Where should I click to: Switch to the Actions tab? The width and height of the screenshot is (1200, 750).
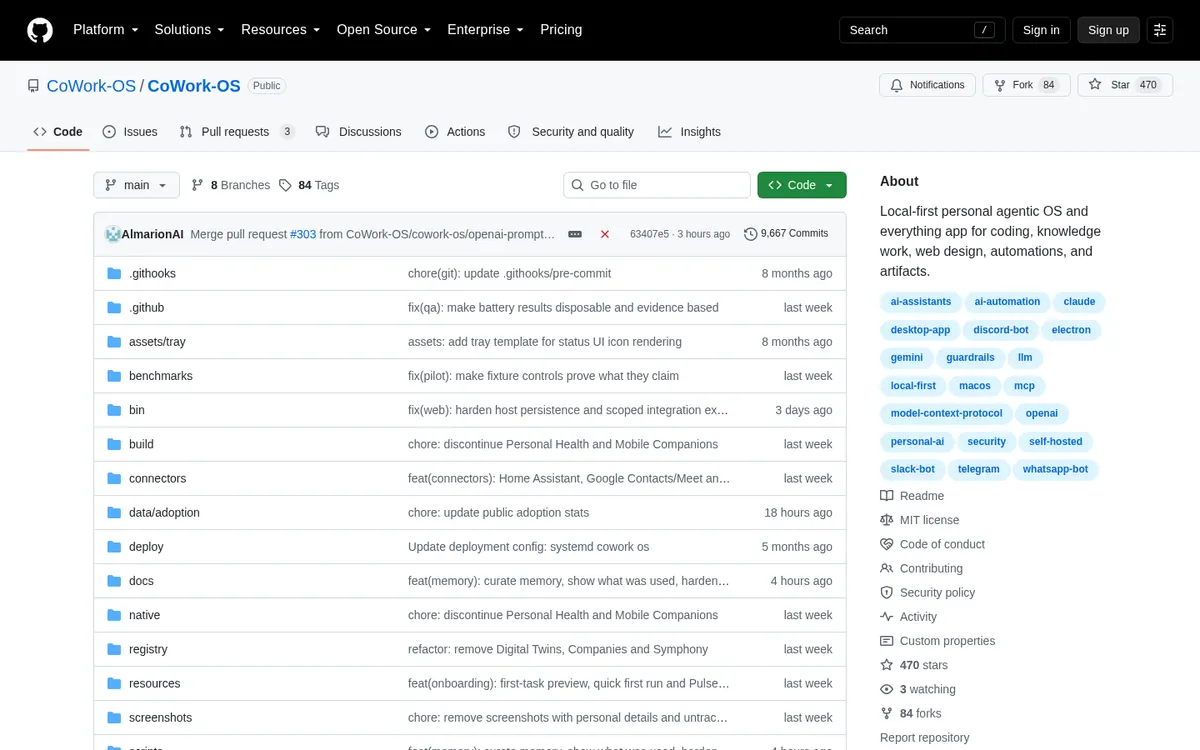pos(455,132)
